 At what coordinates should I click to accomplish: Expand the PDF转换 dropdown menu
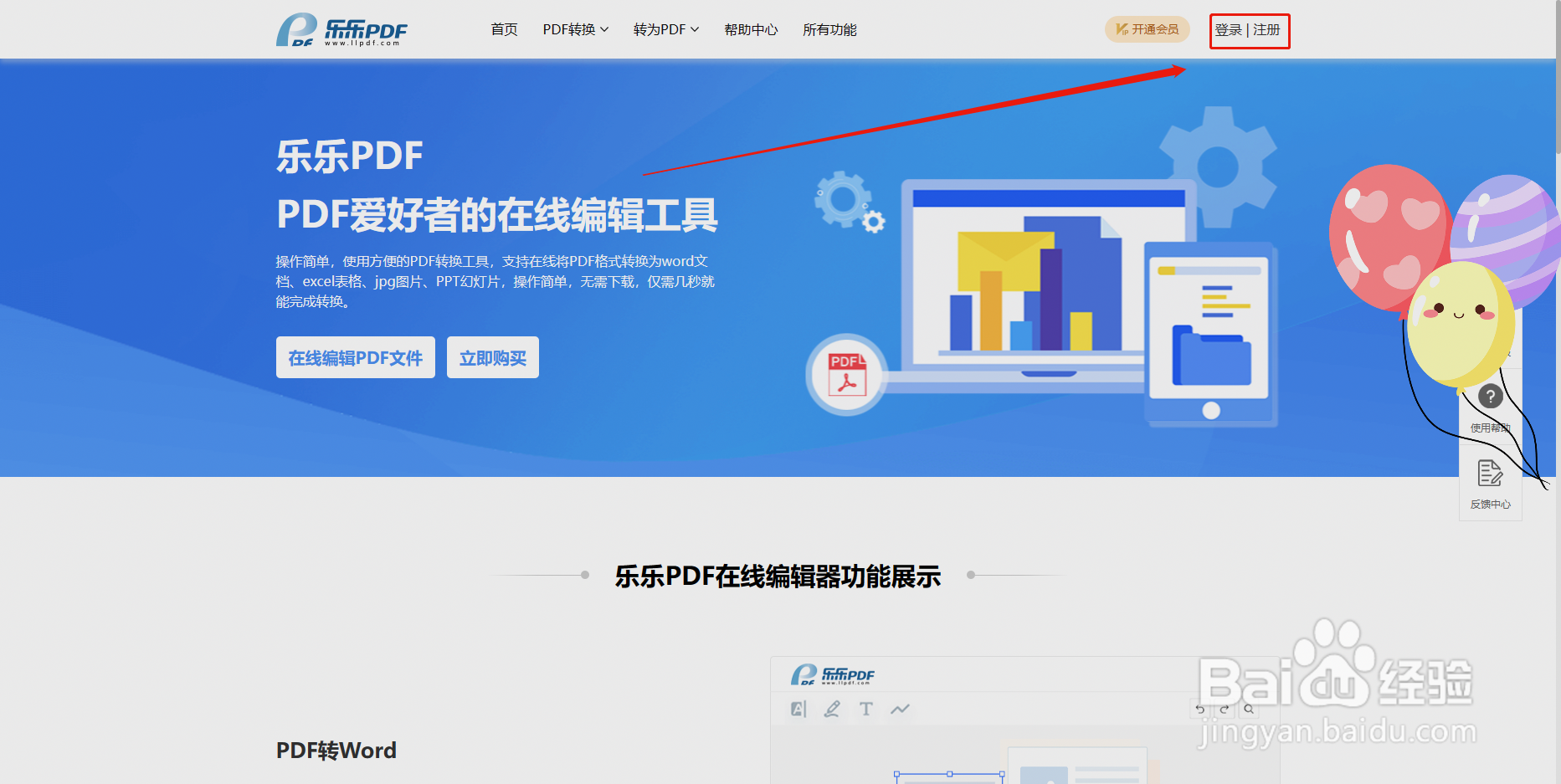[x=575, y=30]
